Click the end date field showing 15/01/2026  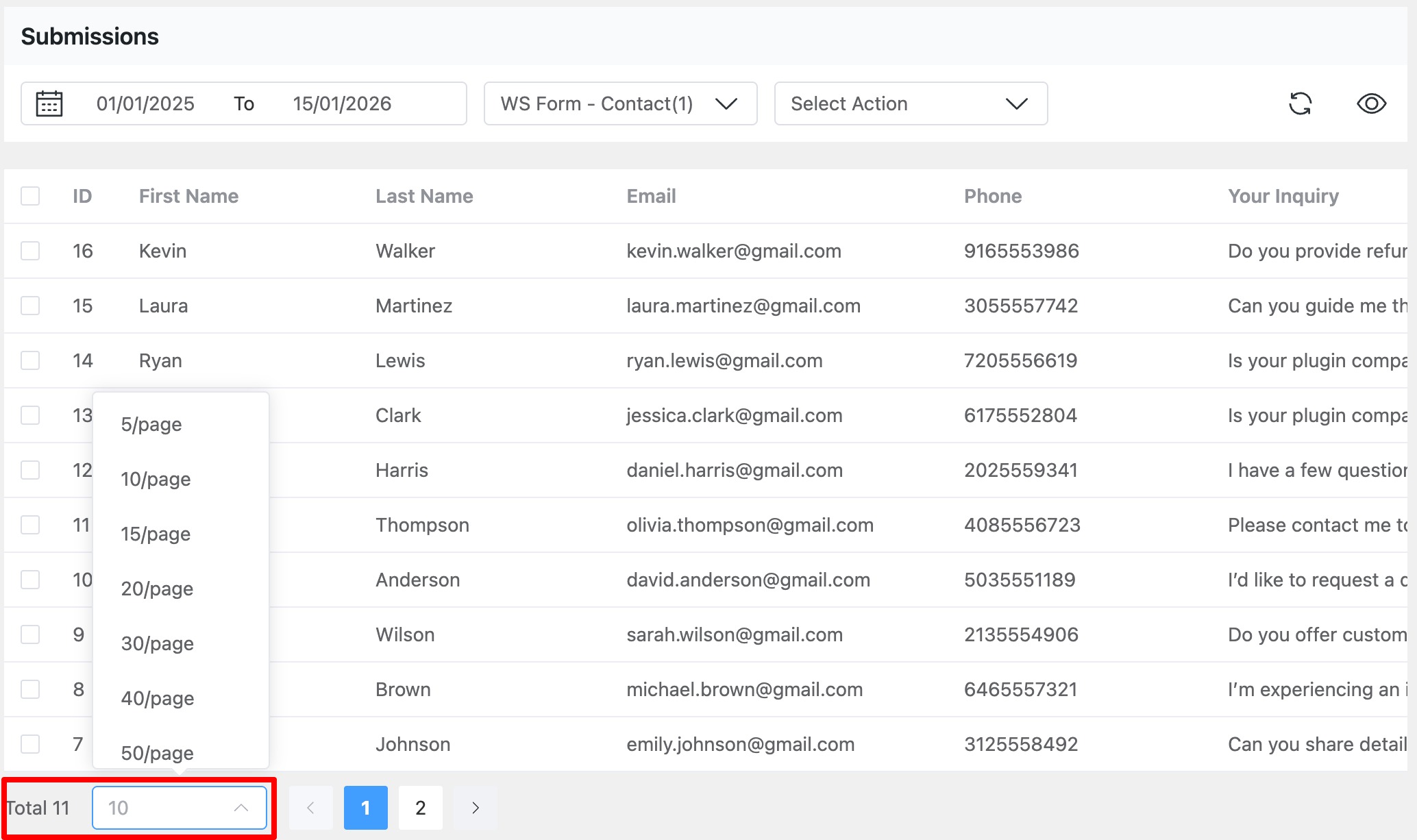[x=342, y=103]
